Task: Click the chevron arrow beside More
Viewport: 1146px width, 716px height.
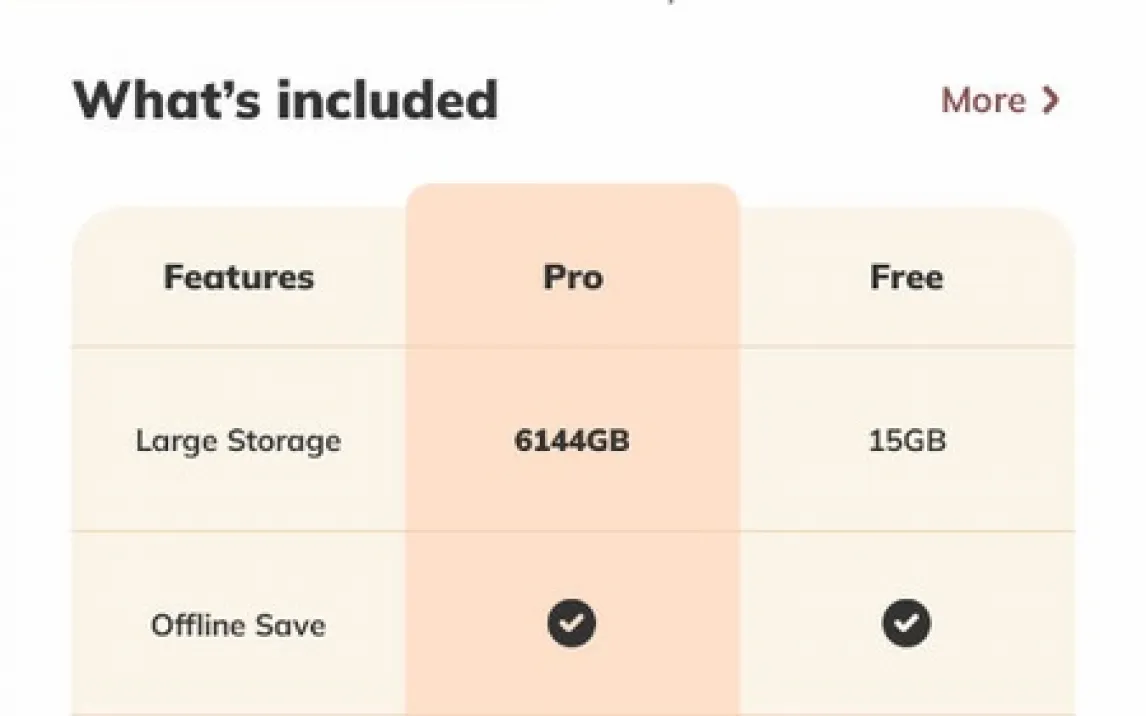Action: pos(1050,100)
